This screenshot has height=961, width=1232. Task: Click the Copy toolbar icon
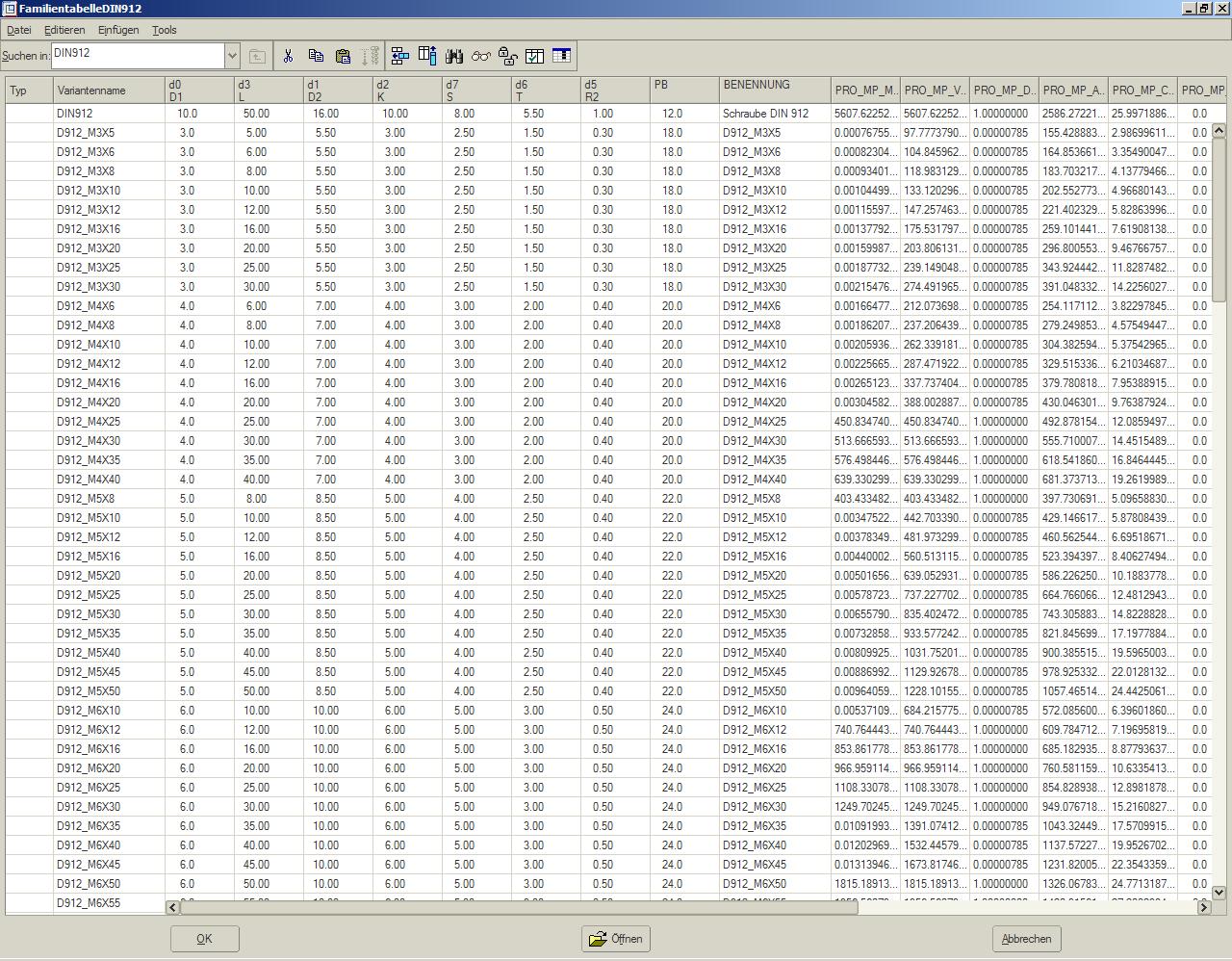[315, 56]
